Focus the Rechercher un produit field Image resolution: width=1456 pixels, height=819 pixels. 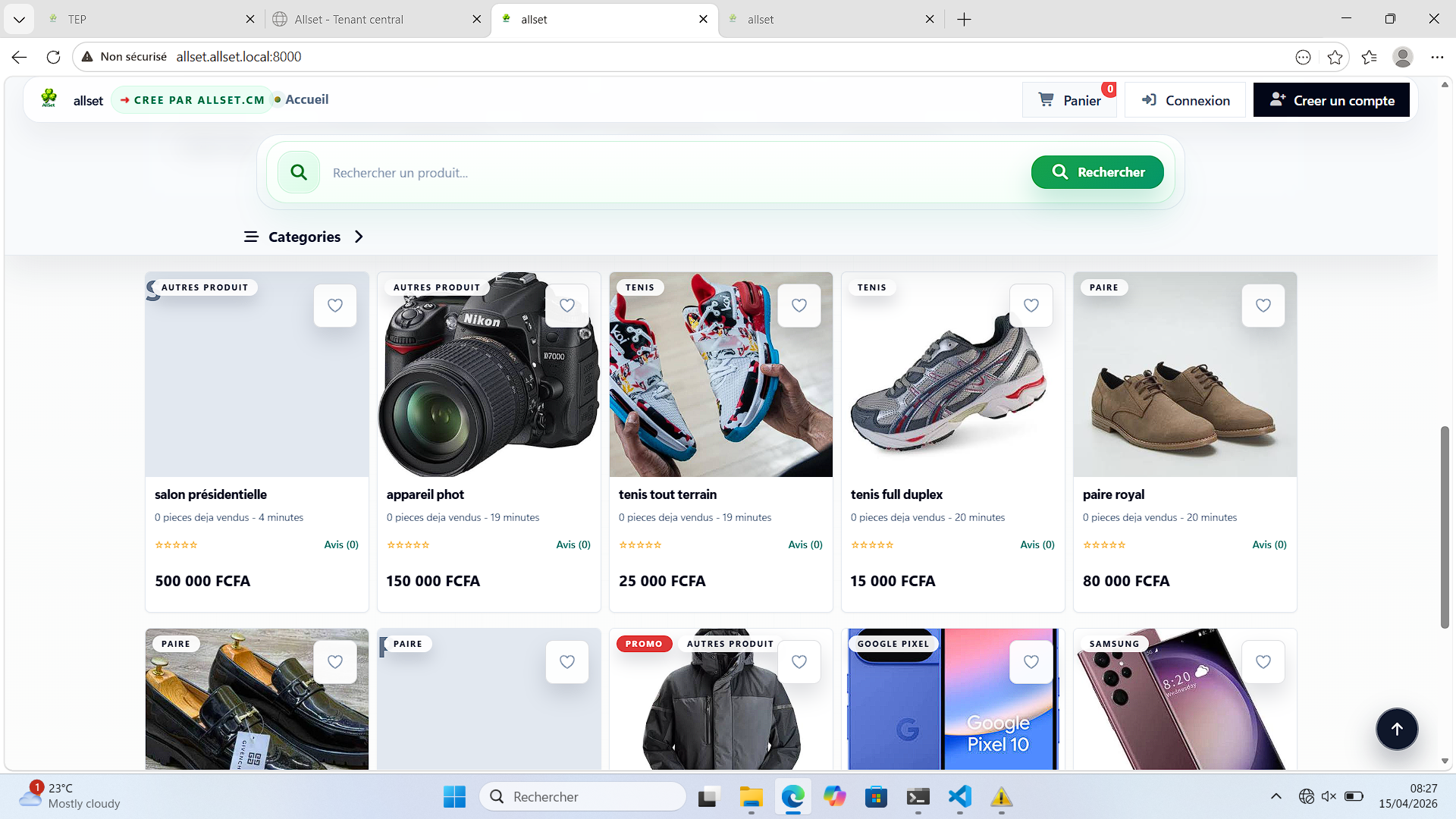point(675,173)
